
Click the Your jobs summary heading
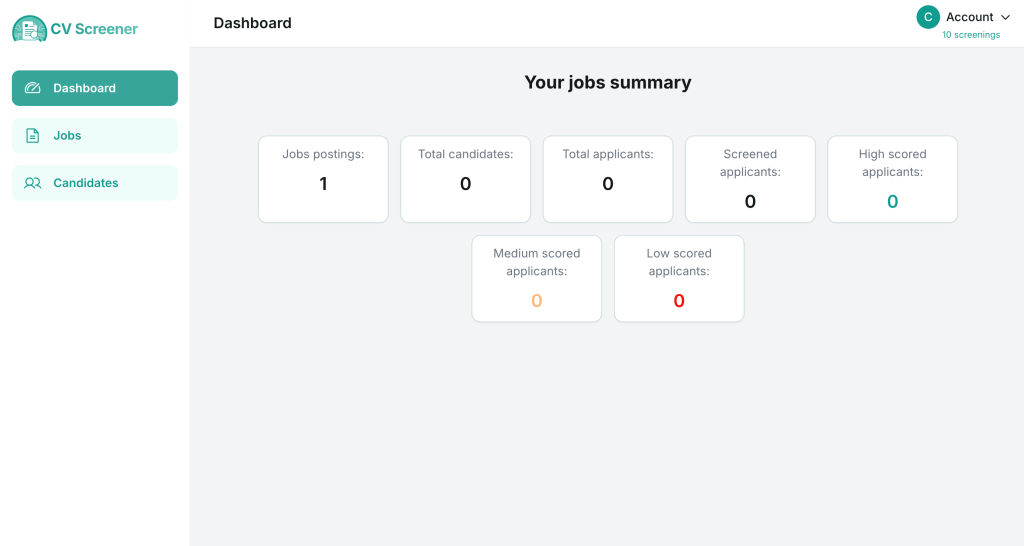pyautogui.click(x=607, y=83)
